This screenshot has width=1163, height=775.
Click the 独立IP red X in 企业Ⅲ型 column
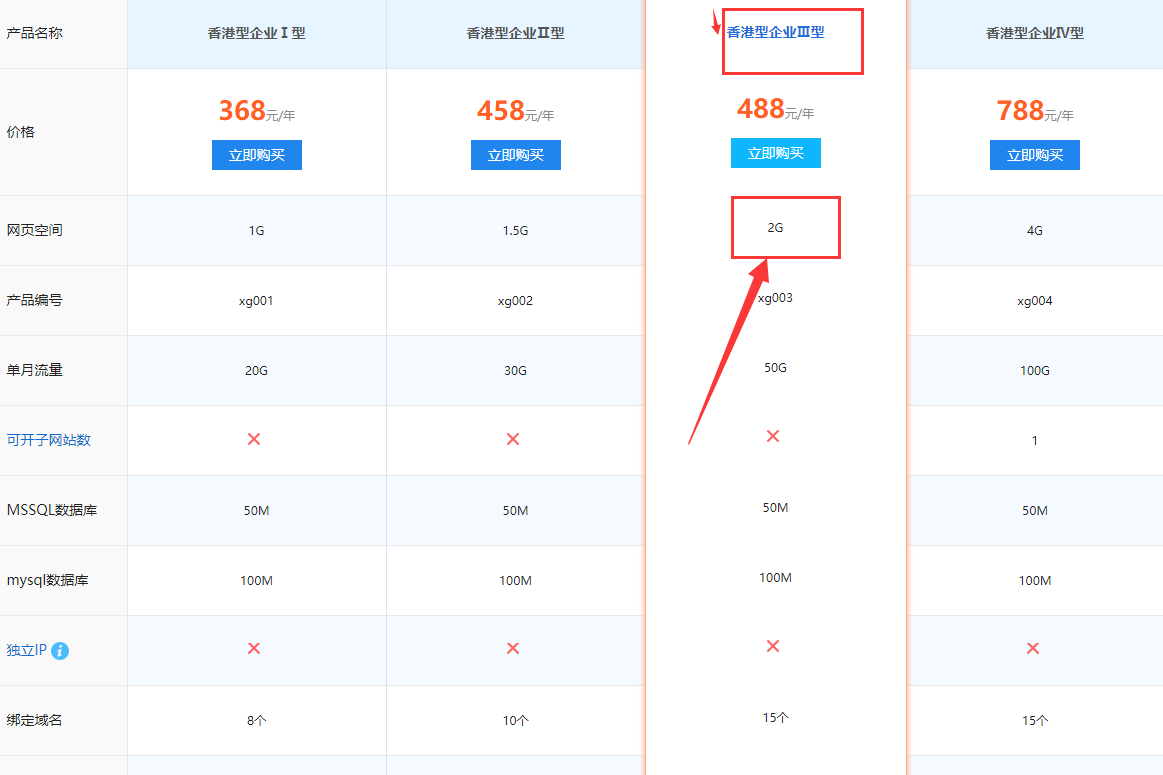[772, 646]
